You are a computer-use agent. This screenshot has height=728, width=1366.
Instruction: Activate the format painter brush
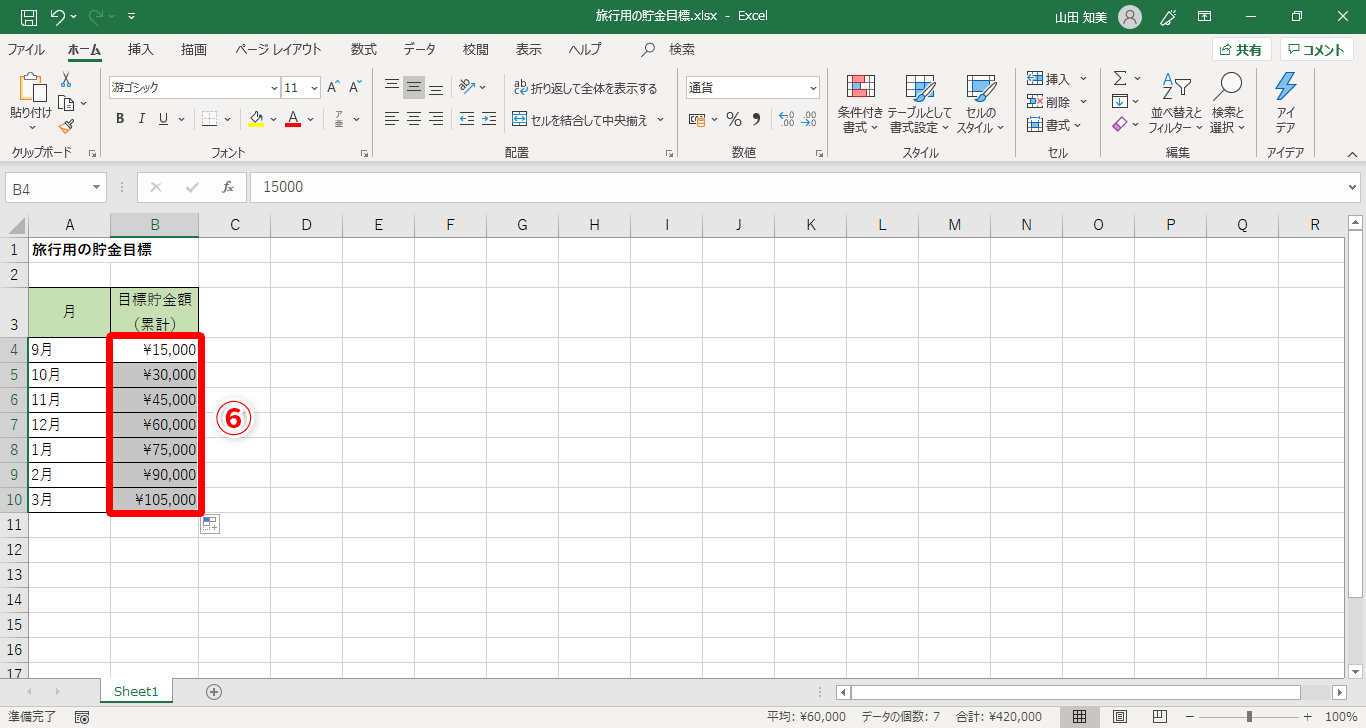[66, 126]
